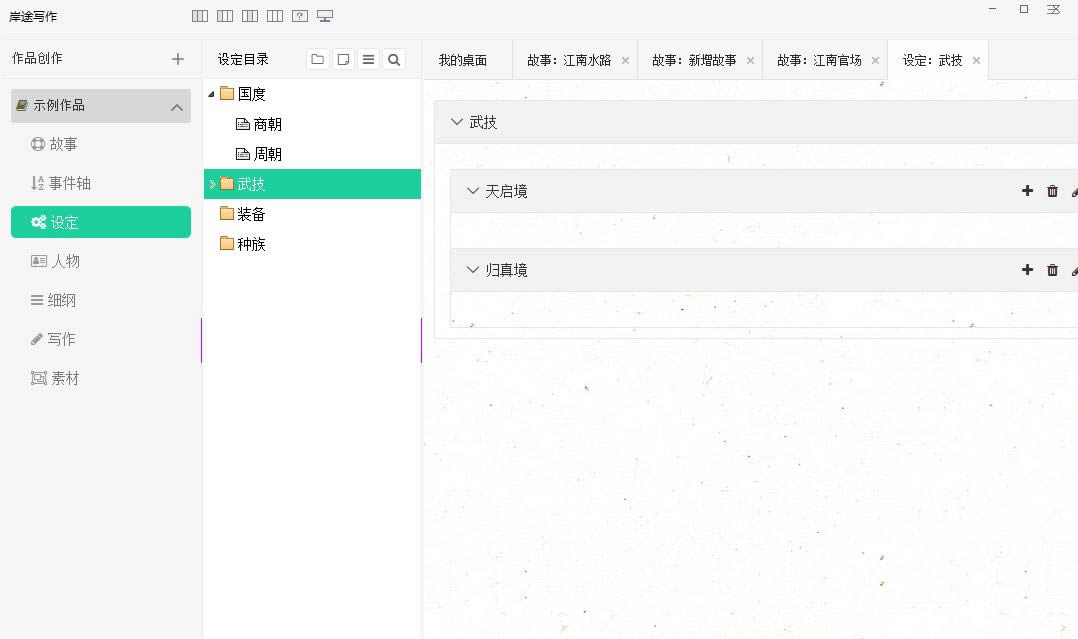This screenshot has height=639, width=1078.
Task: Click the help question-mark icon in toolbar
Action: click(299, 16)
